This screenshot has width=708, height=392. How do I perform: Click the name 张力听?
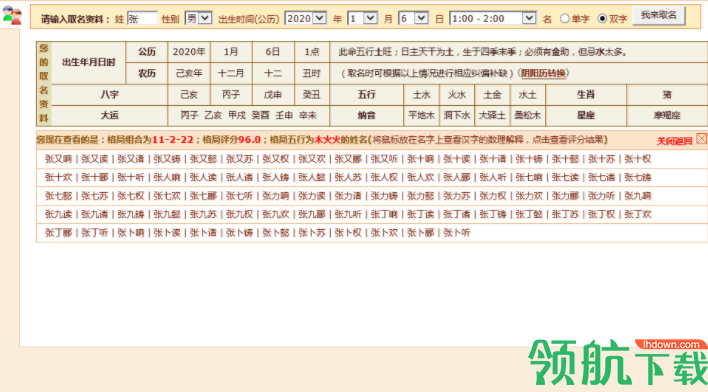(x=601, y=196)
